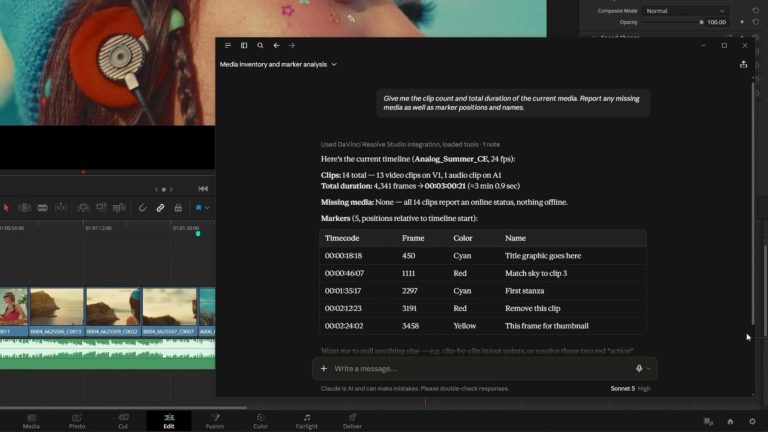Click the Insert clip tool
Screen dimensions: 768x432
(x=83, y=208)
